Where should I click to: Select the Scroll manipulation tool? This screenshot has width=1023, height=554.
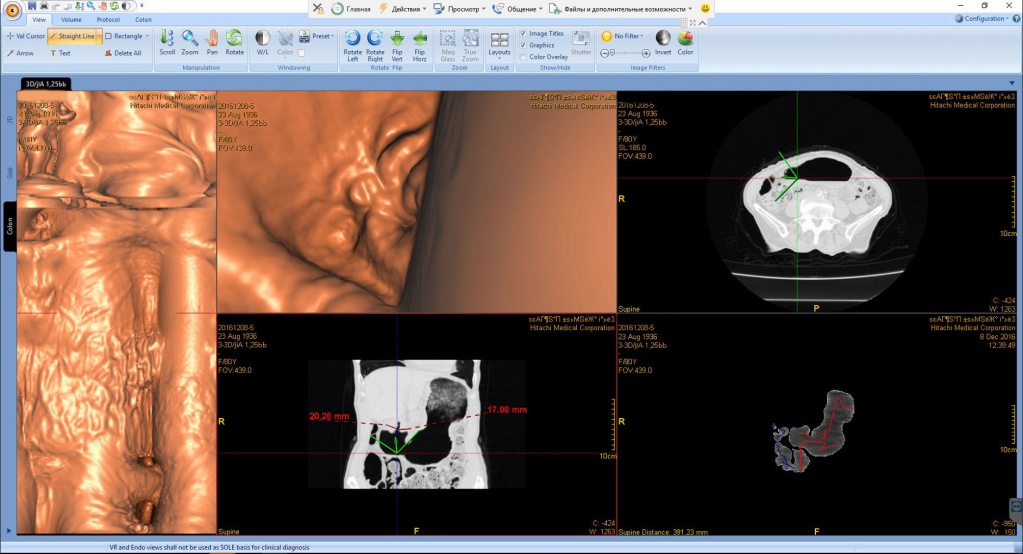coord(167,41)
